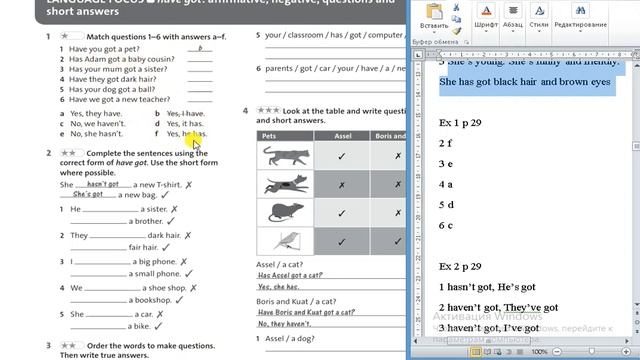Click the line '4 a' in document
This screenshot has width=640, height=360.
(x=446, y=184)
